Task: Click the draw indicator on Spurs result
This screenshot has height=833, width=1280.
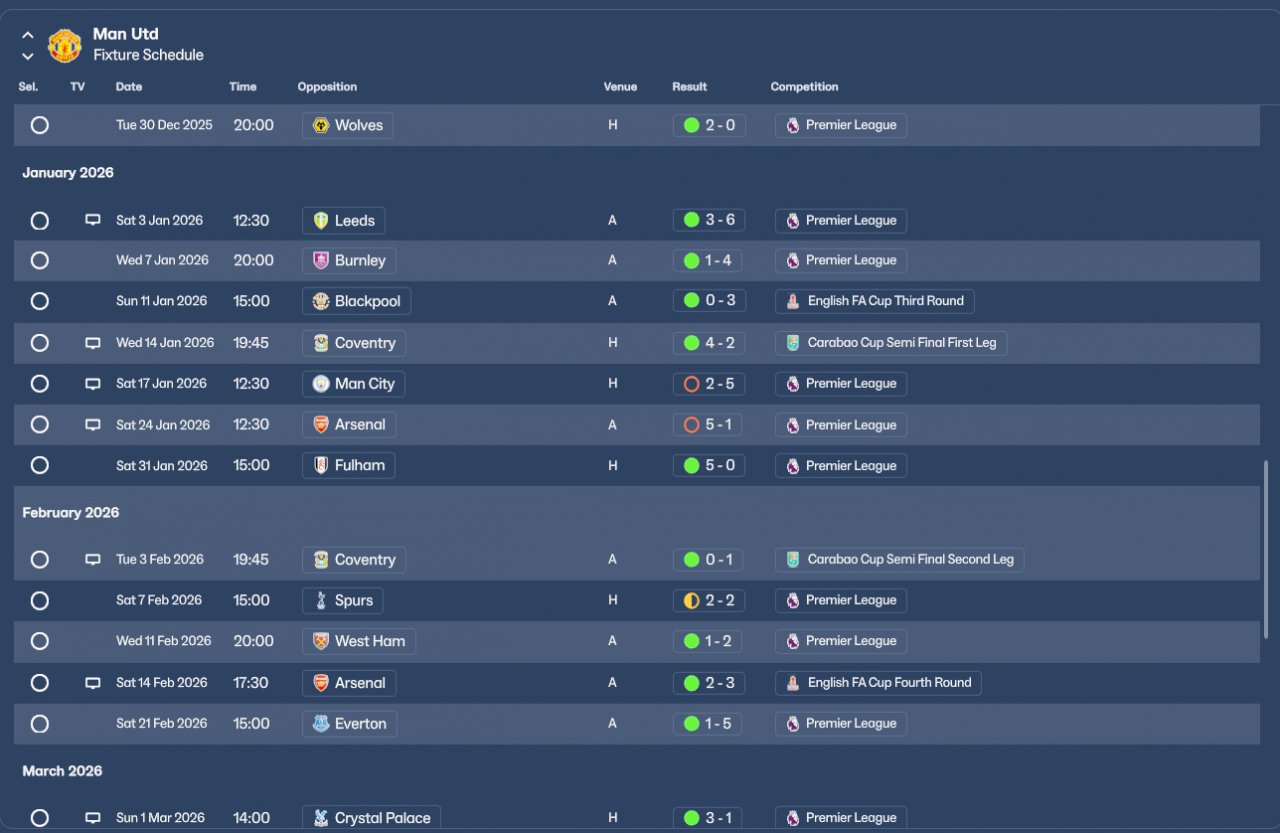Action: (691, 601)
